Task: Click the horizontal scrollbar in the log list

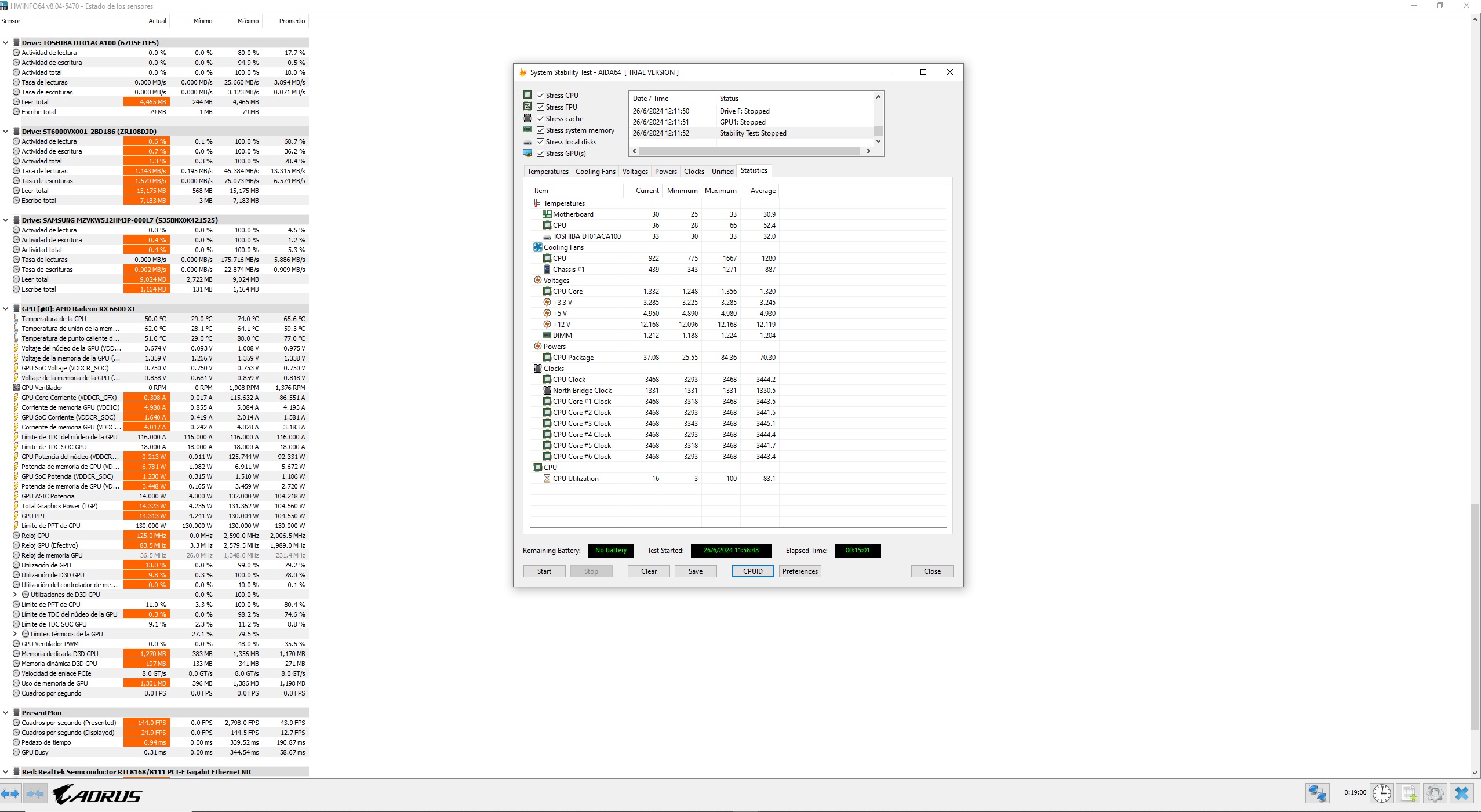Action: (x=749, y=151)
